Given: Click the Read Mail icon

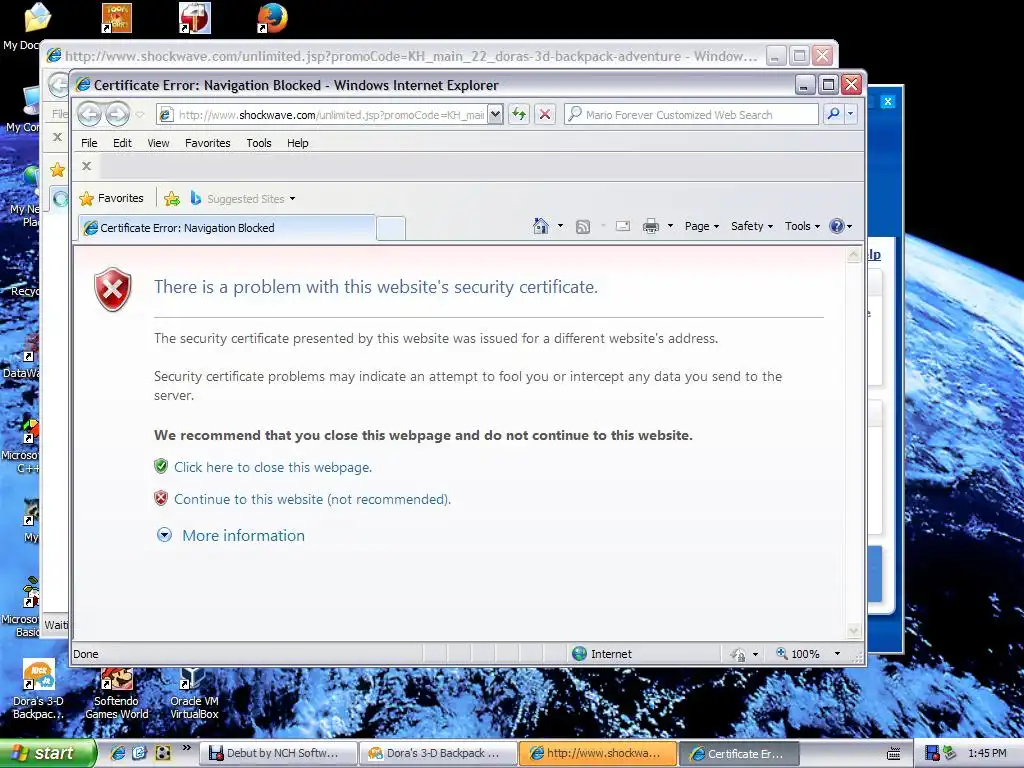Looking at the screenshot, I should [x=623, y=226].
